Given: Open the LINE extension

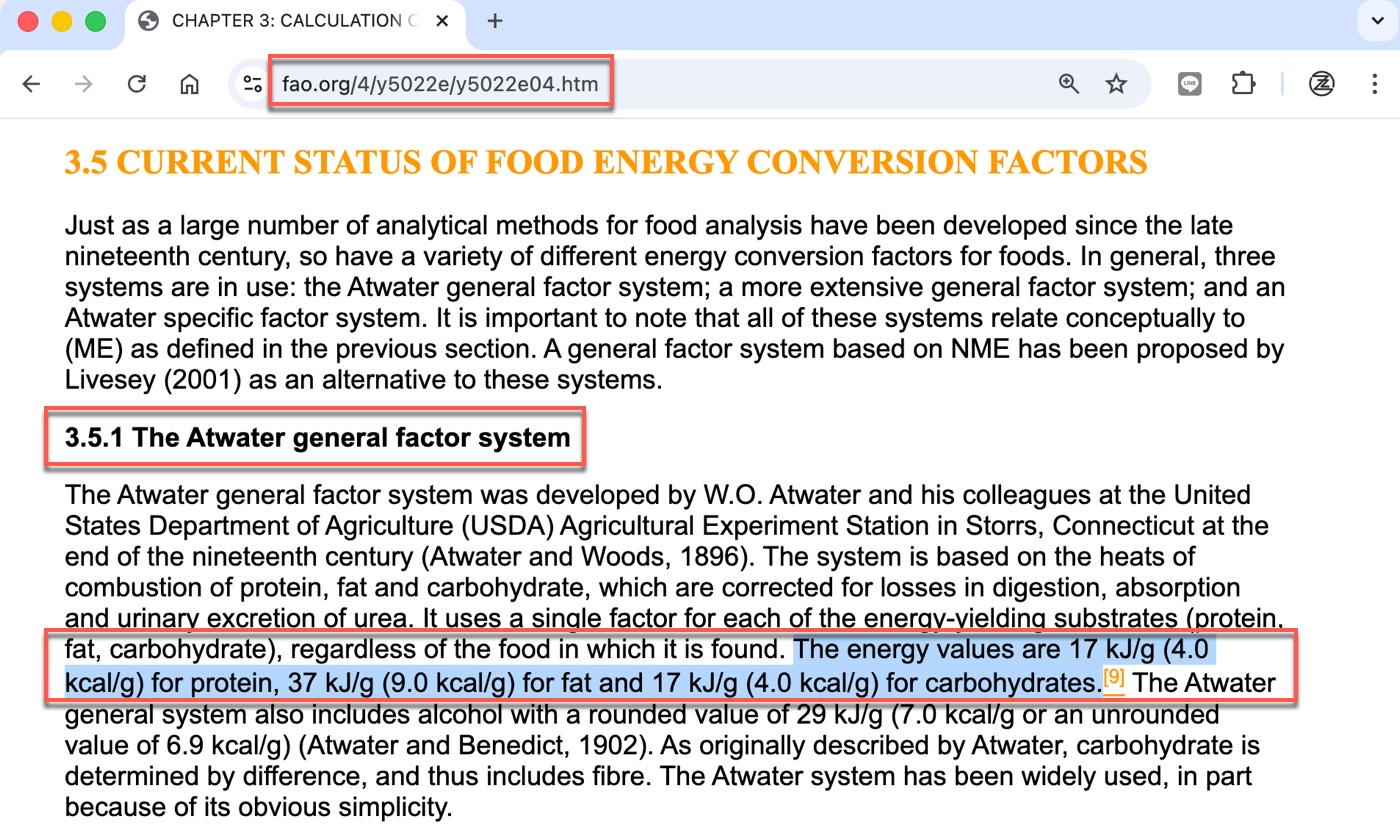Looking at the screenshot, I should point(1189,84).
